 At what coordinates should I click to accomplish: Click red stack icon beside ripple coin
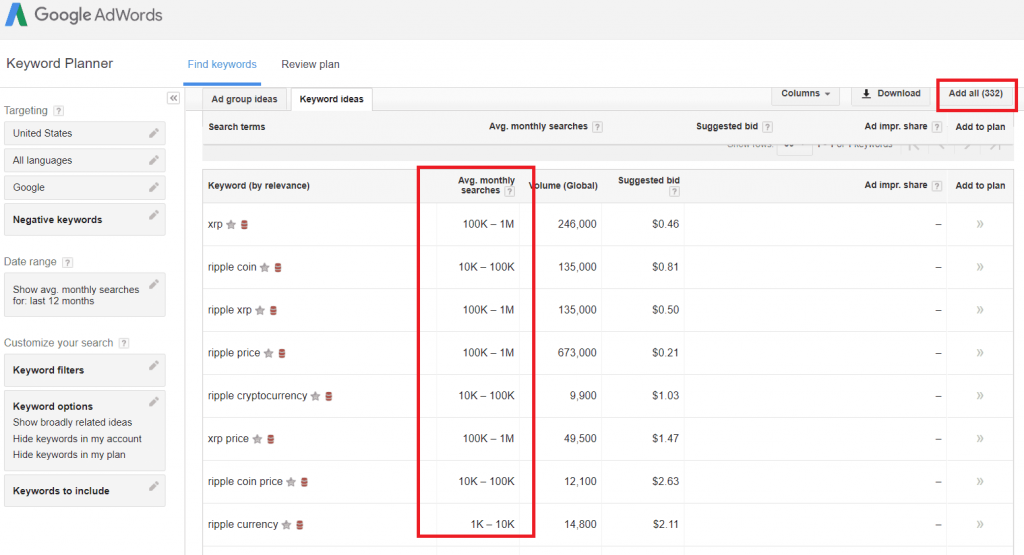[x=278, y=268]
